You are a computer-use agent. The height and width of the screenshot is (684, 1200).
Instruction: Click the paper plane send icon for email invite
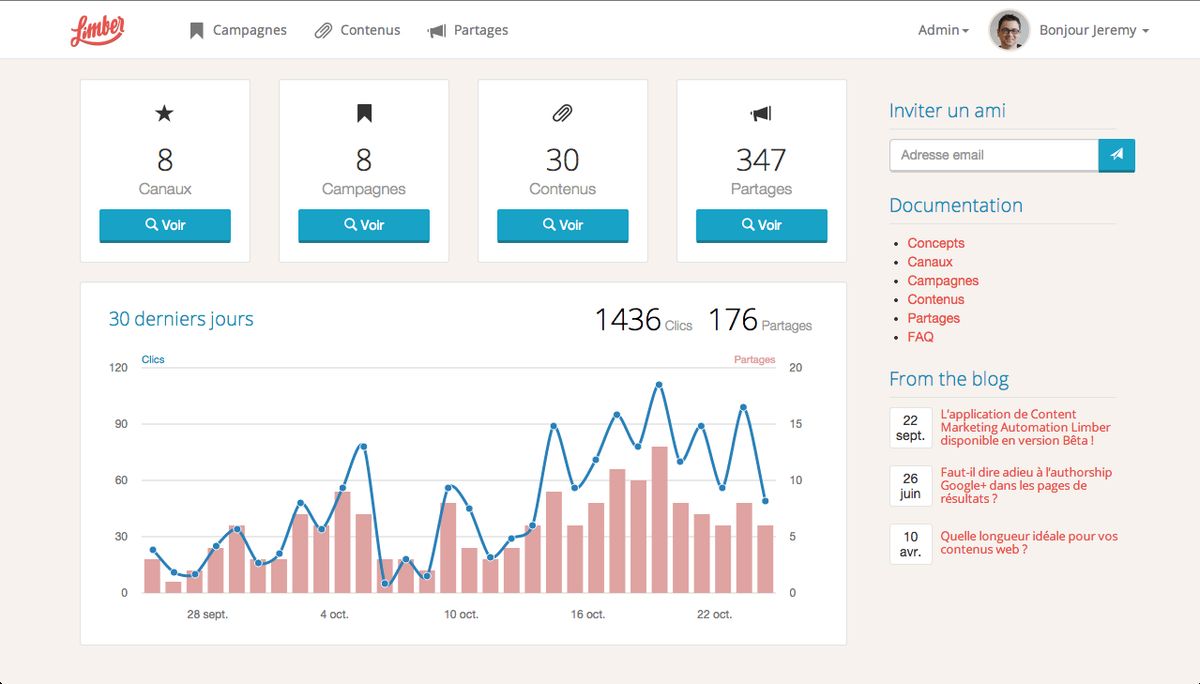[x=1117, y=155]
